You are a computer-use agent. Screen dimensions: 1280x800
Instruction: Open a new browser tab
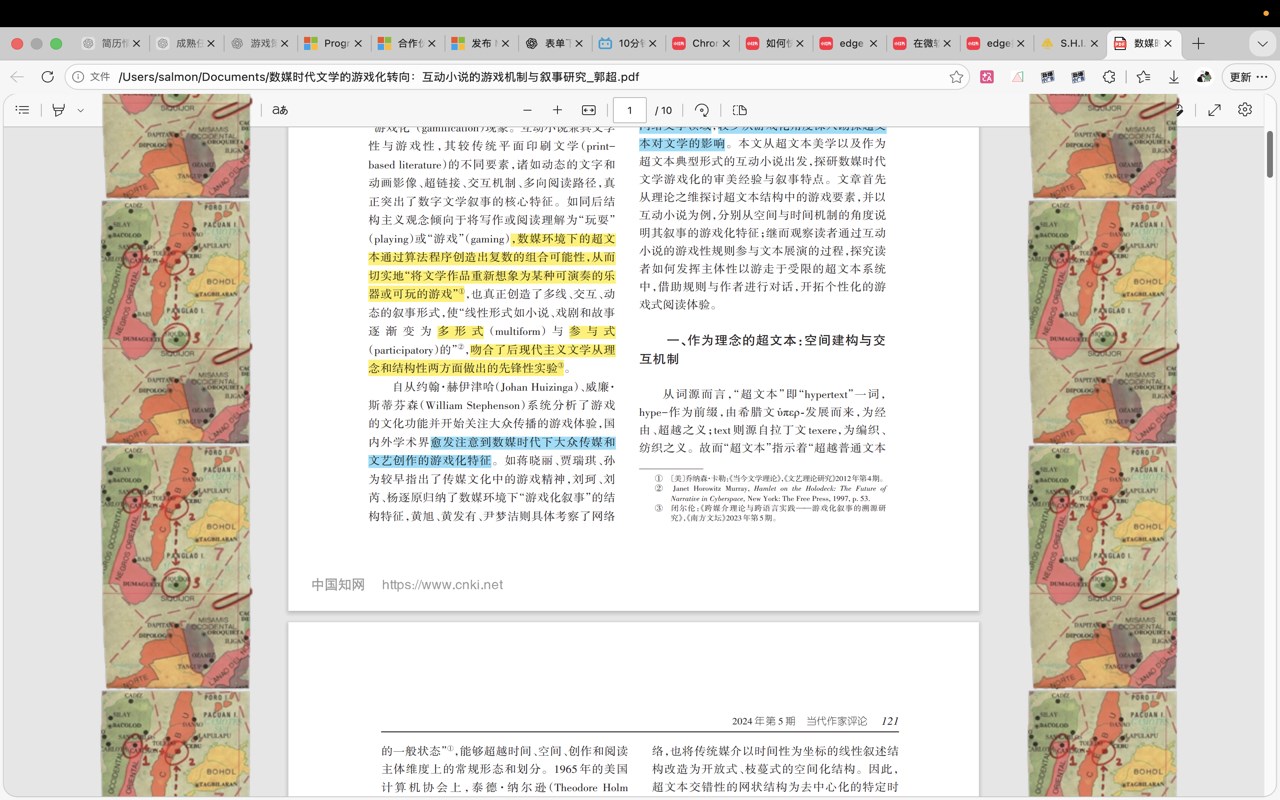(x=1198, y=43)
